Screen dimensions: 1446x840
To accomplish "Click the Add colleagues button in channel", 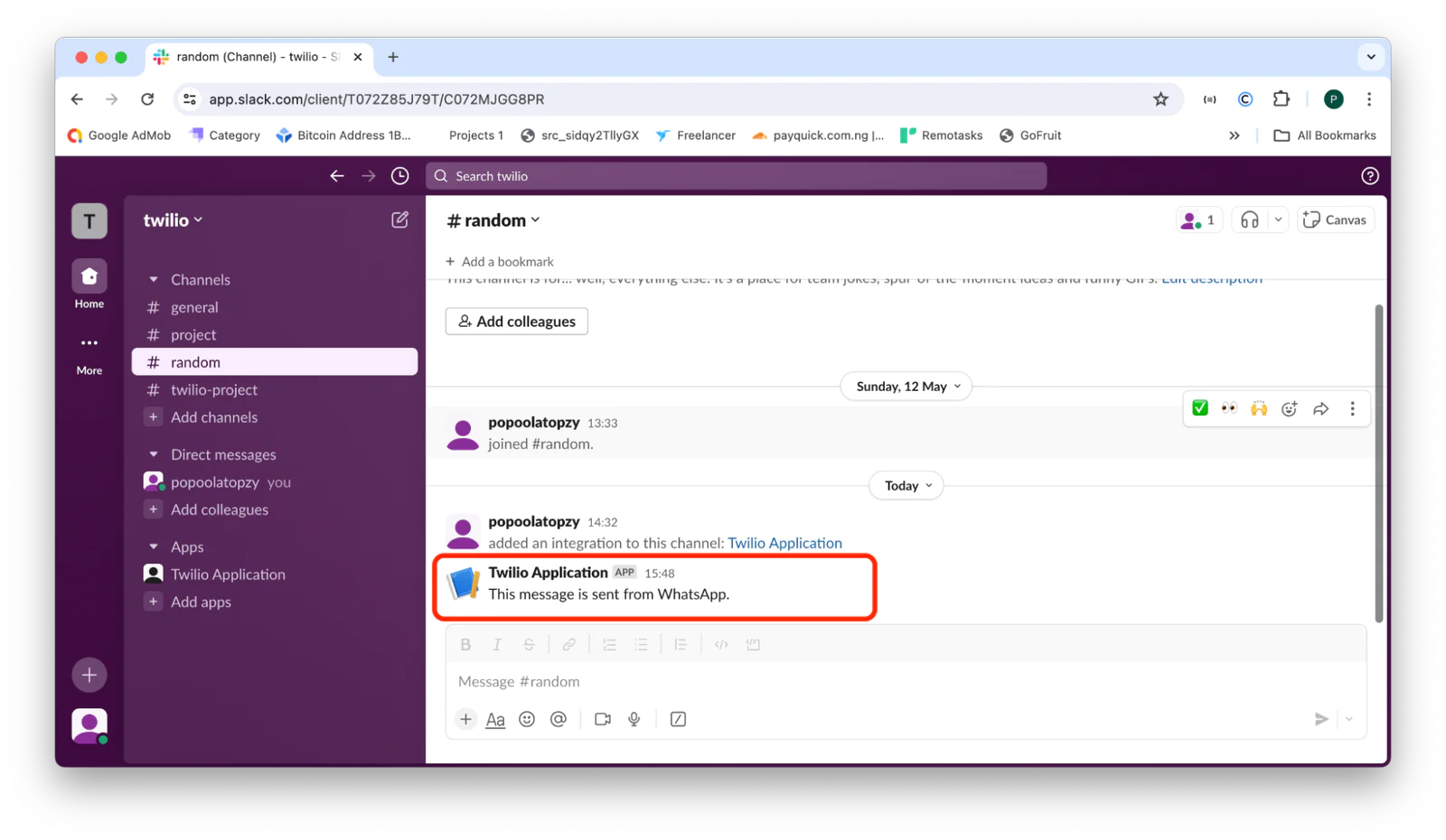I will (516, 322).
